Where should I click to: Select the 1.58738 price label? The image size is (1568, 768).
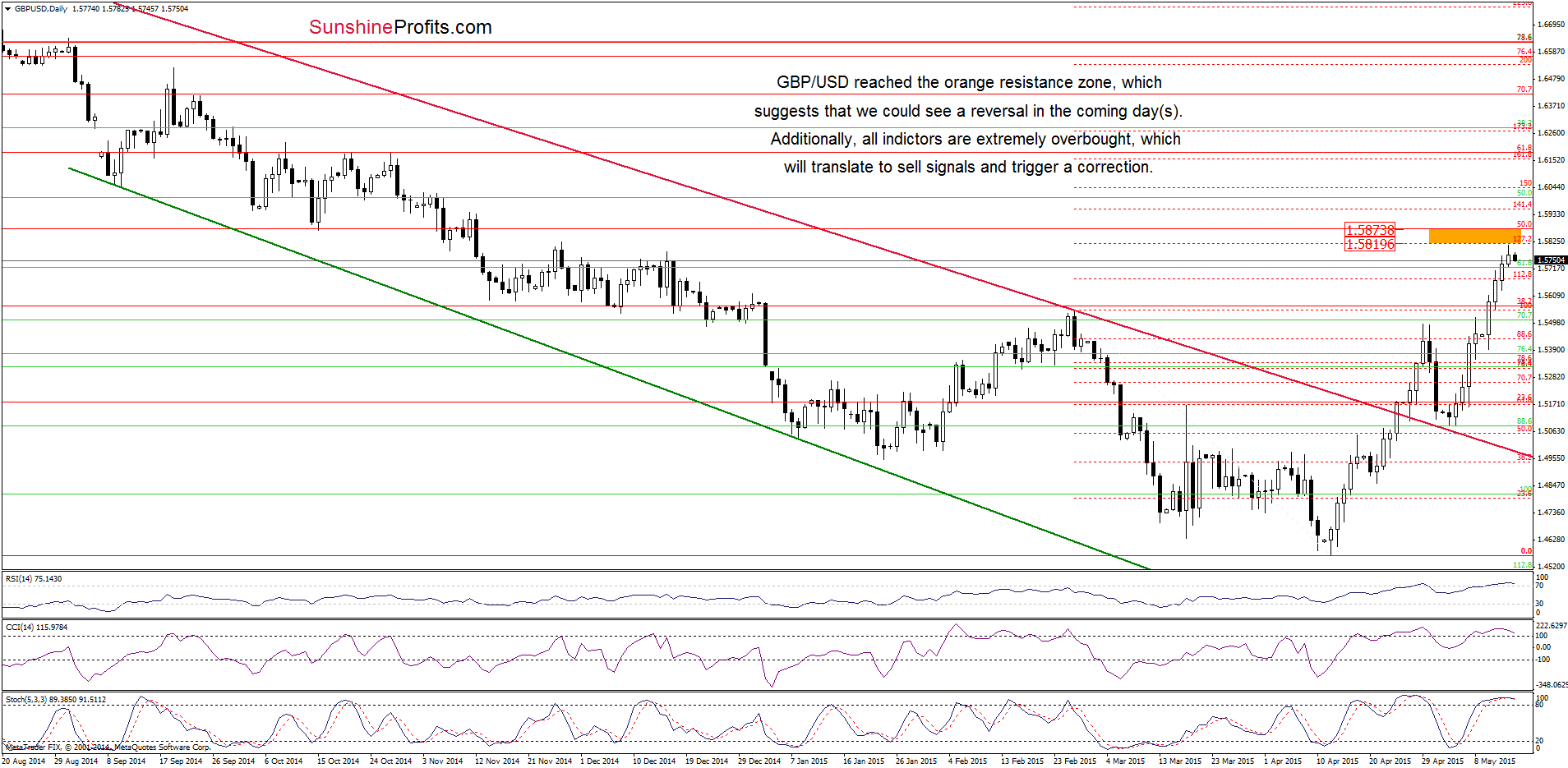[1370, 230]
